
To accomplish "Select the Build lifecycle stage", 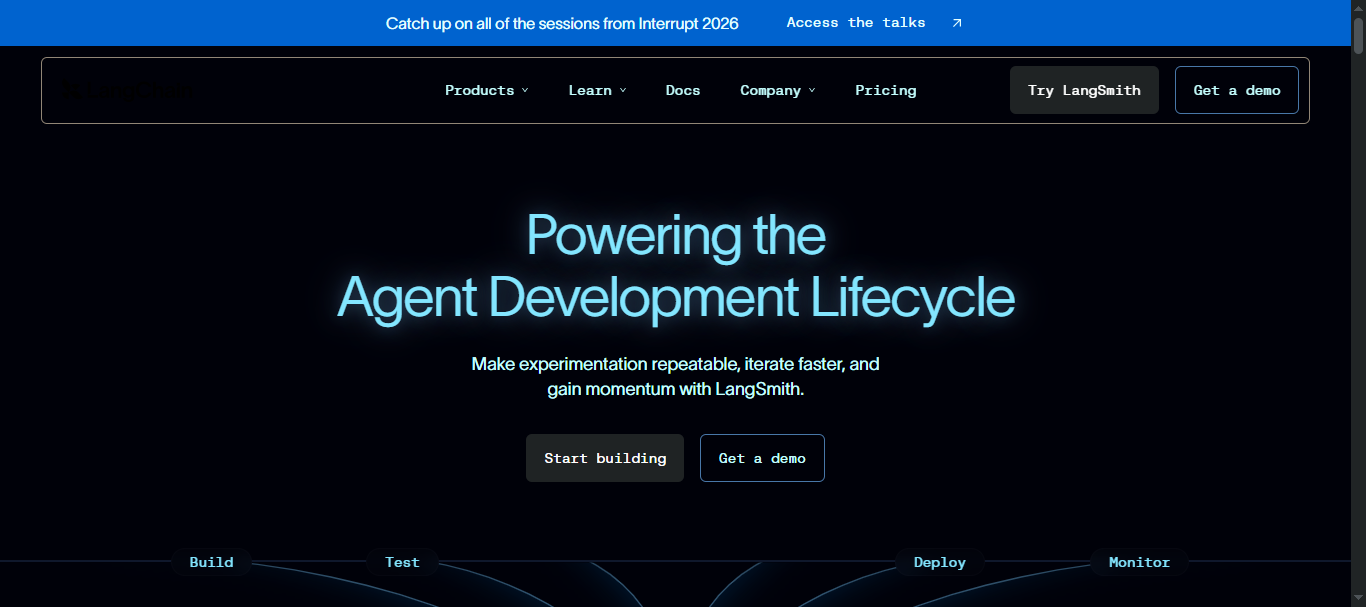I will 211,562.
